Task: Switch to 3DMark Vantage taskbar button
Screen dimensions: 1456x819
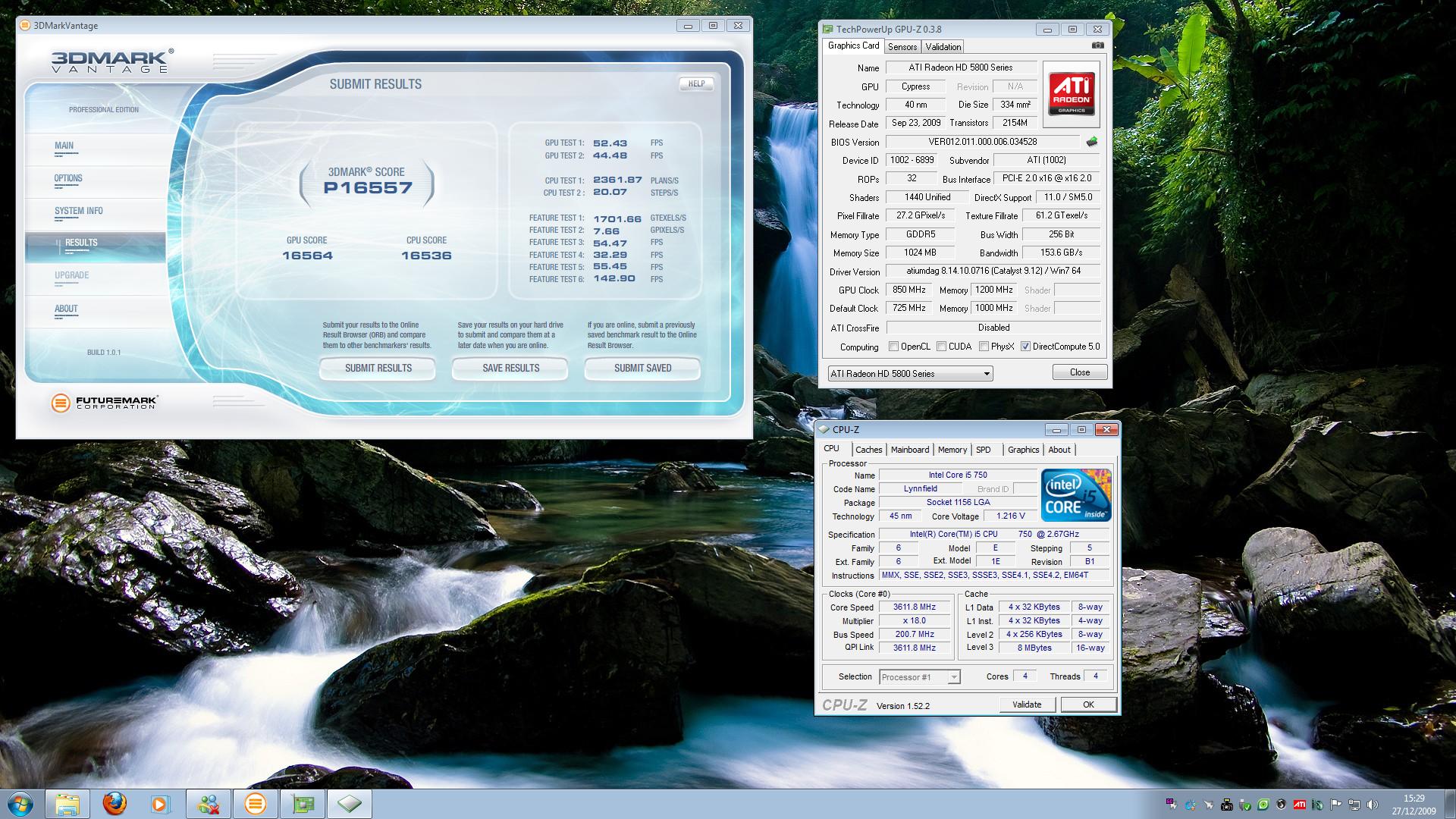Action: [x=256, y=804]
